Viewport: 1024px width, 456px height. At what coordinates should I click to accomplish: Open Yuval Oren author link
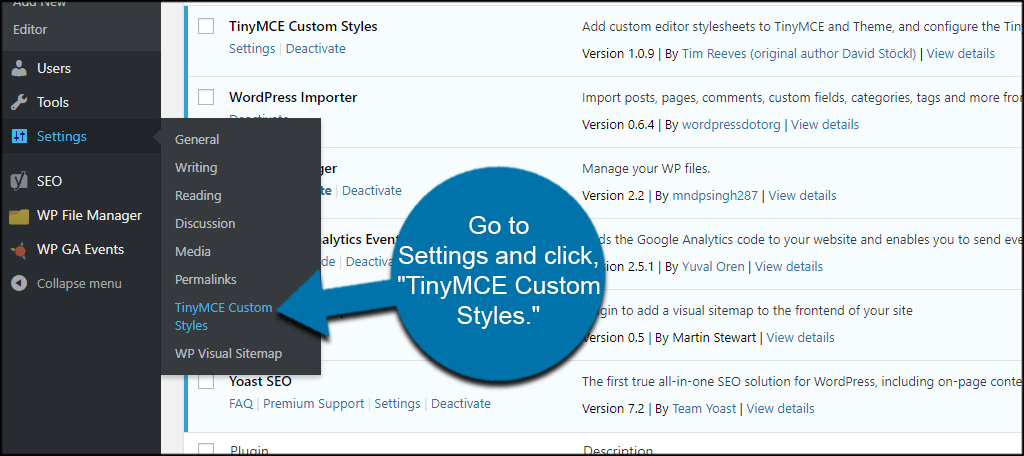point(713,266)
